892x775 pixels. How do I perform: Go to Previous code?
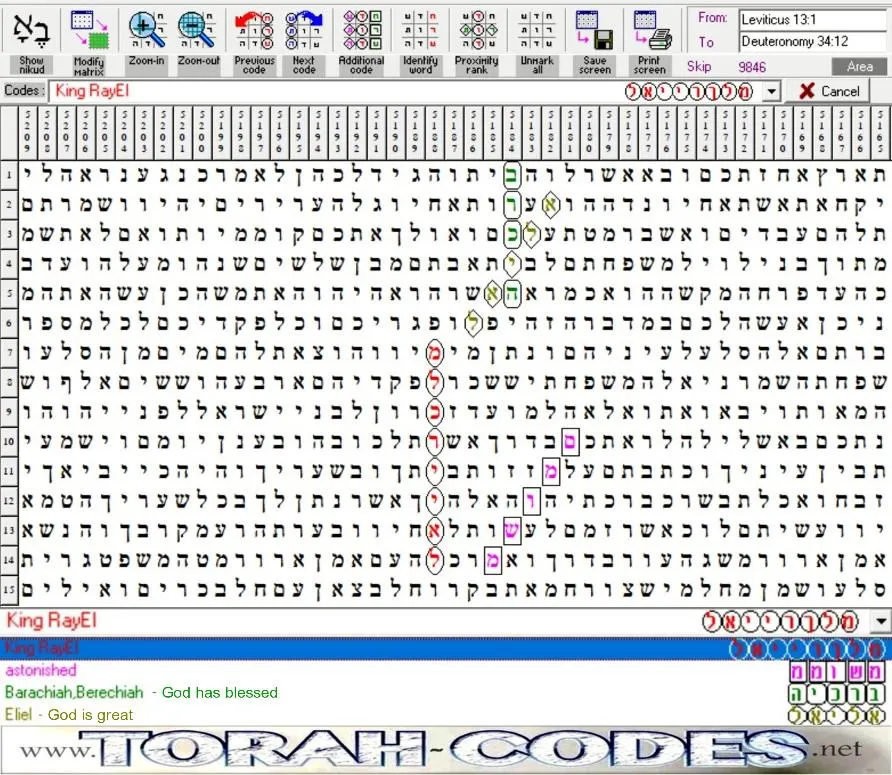tap(254, 42)
